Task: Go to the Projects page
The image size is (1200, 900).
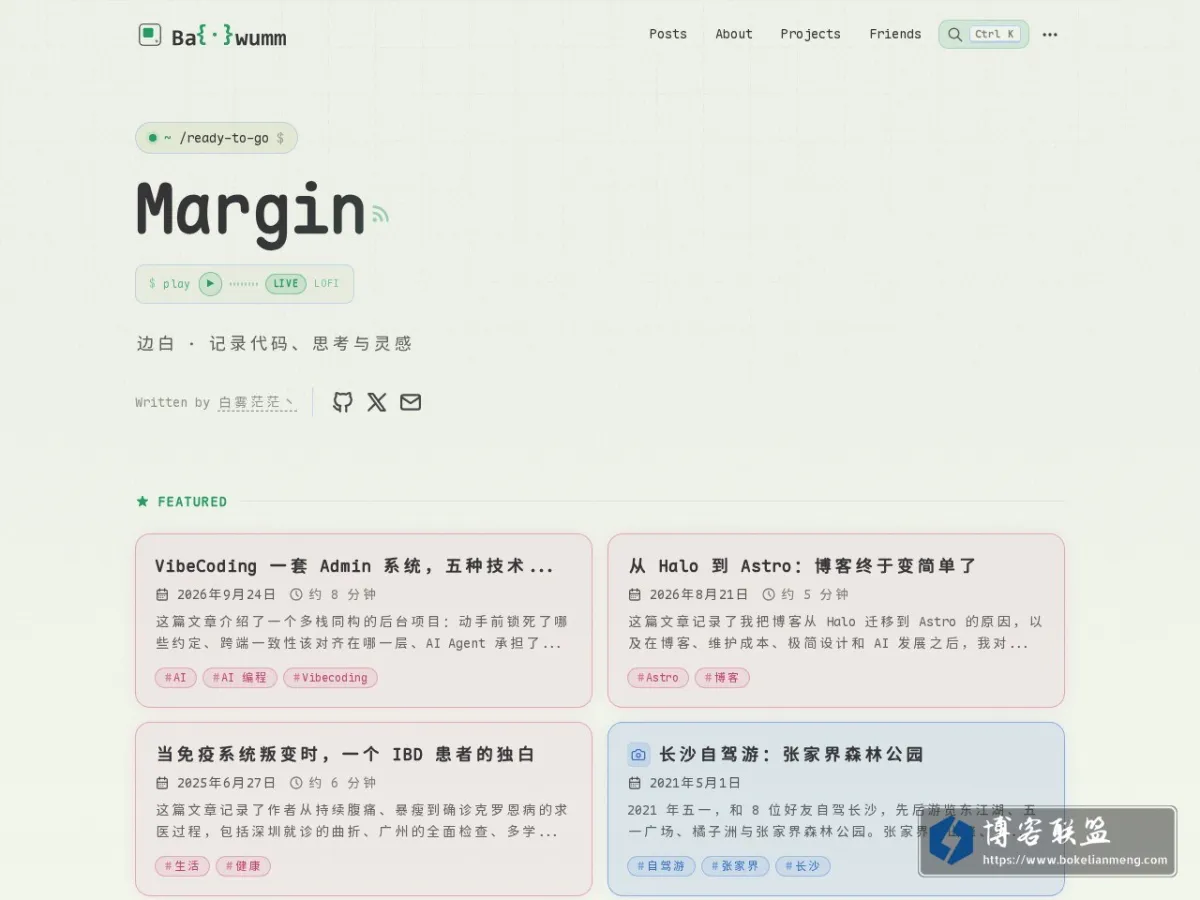Action: click(810, 34)
